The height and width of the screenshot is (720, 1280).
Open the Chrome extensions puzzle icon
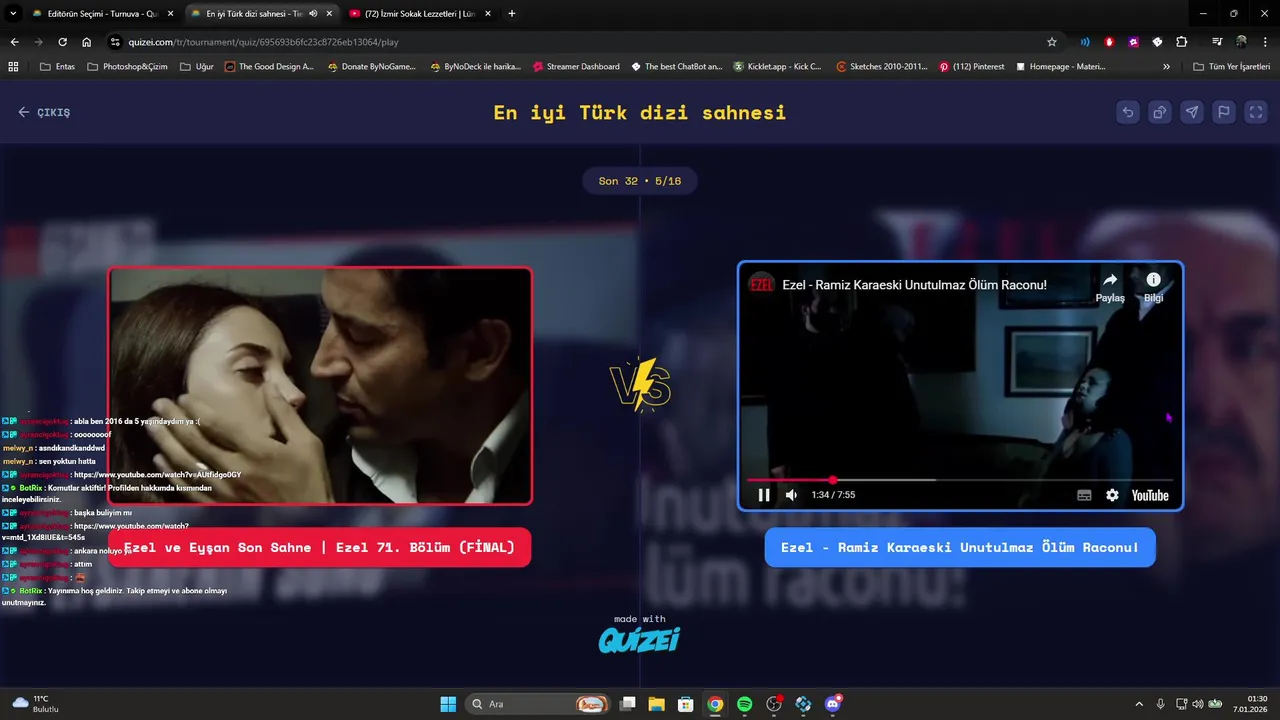(1181, 42)
